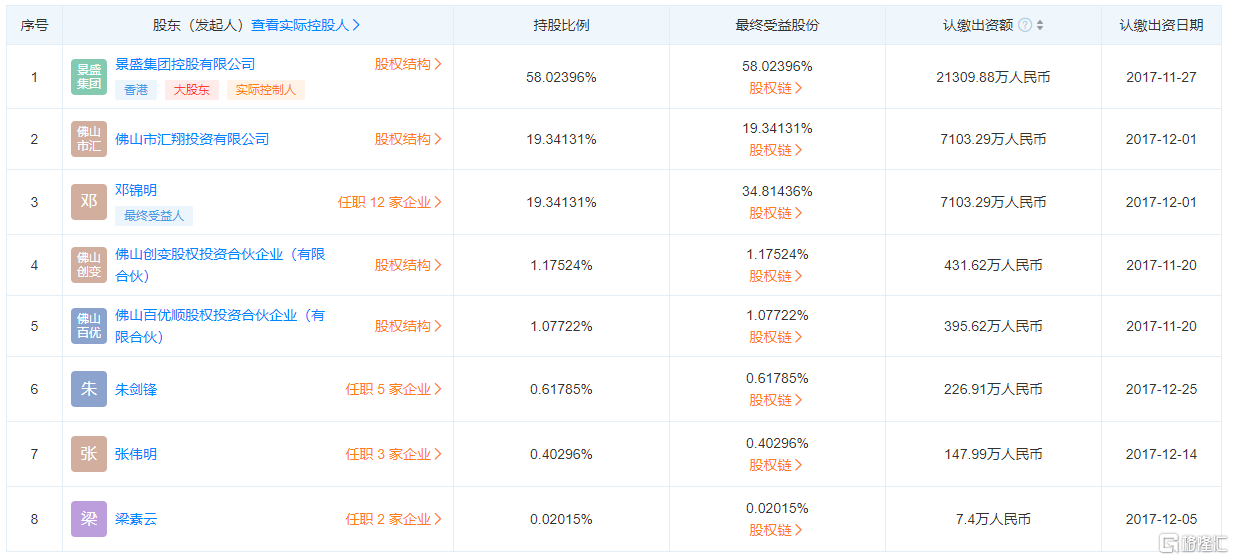Click the 佛山市汇 avatar icon
This screenshot has width=1234, height=560.
pos(89,139)
